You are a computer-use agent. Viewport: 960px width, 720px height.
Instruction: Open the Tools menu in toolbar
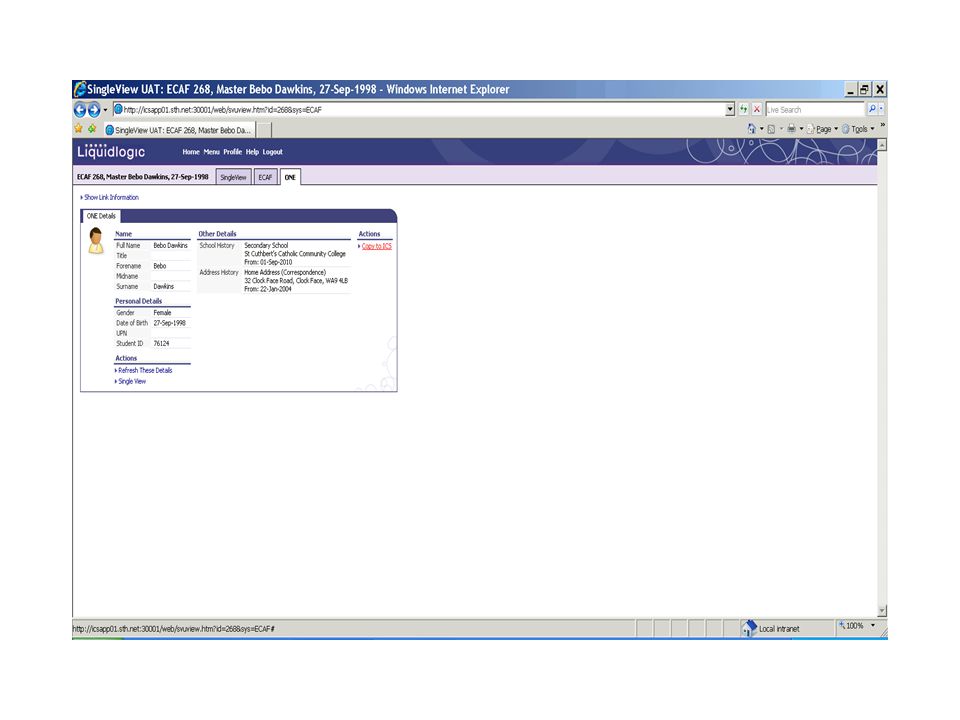point(858,129)
